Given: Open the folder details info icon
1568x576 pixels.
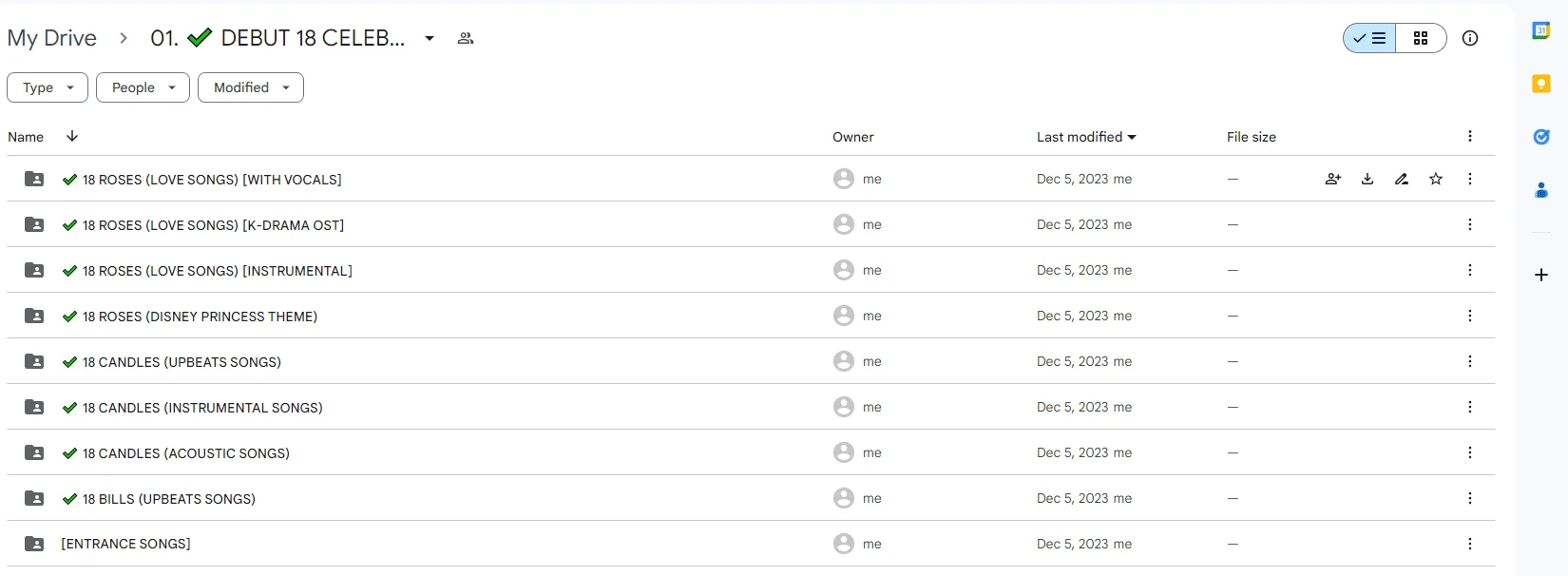Looking at the screenshot, I should coord(1470,38).
